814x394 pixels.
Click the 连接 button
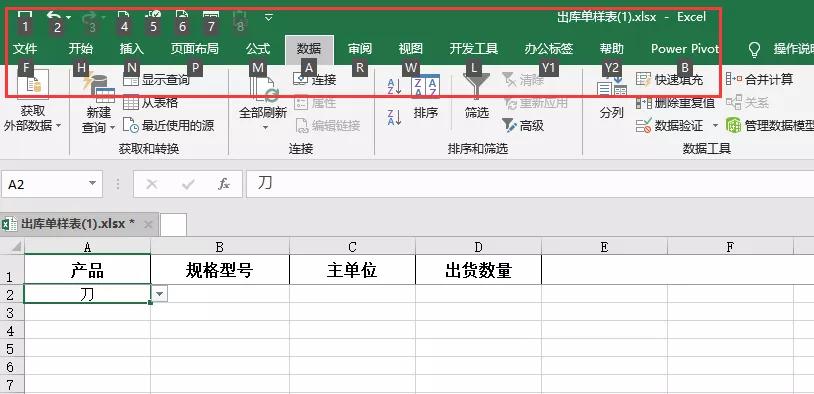click(x=315, y=80)
